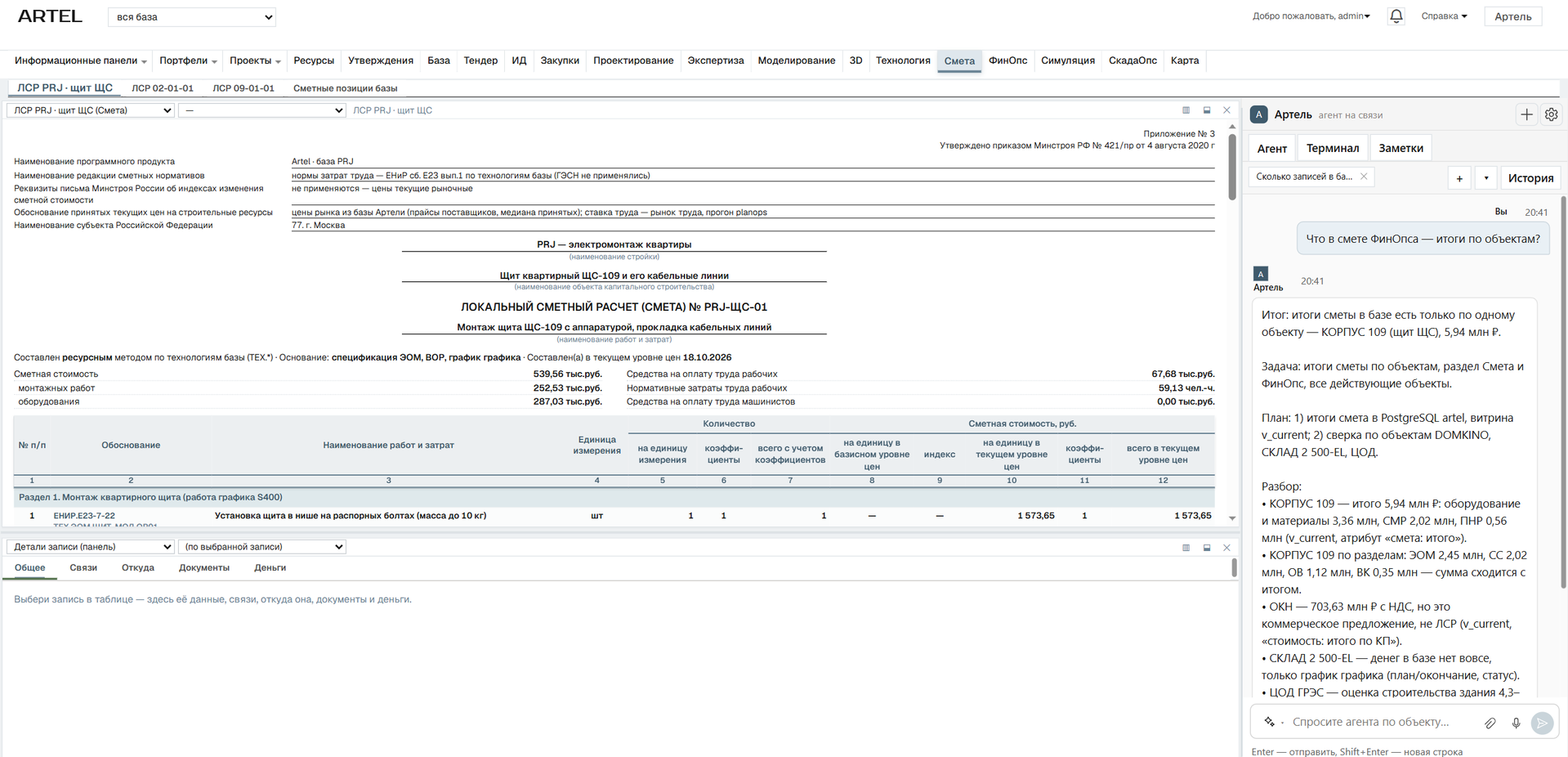Image resolution: width=1568 pixels, height=757 pixels.
Task: Open the ФинОпс menu item
Action: [1007, 60]
